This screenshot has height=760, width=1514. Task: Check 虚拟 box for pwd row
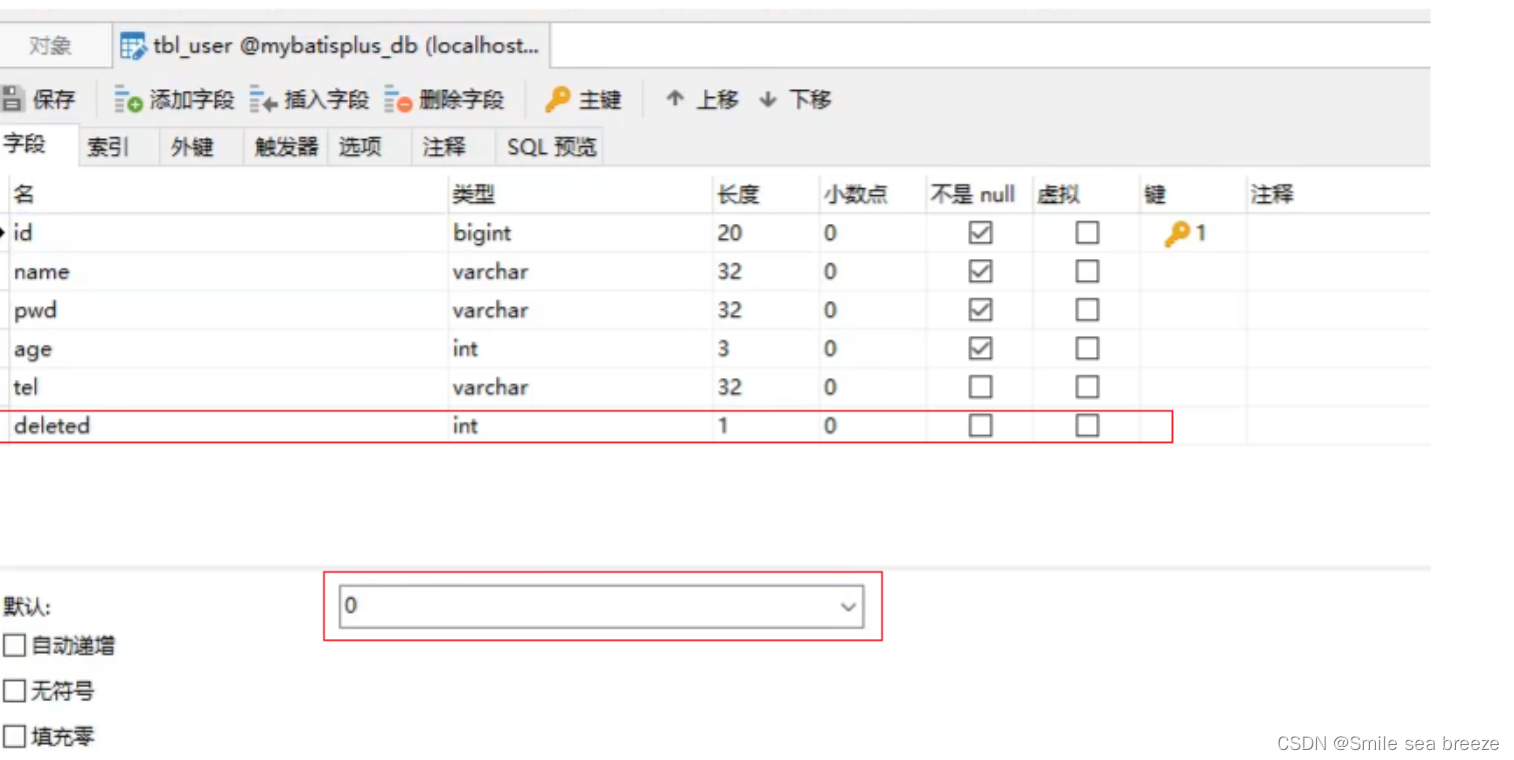coord(1087,310)
